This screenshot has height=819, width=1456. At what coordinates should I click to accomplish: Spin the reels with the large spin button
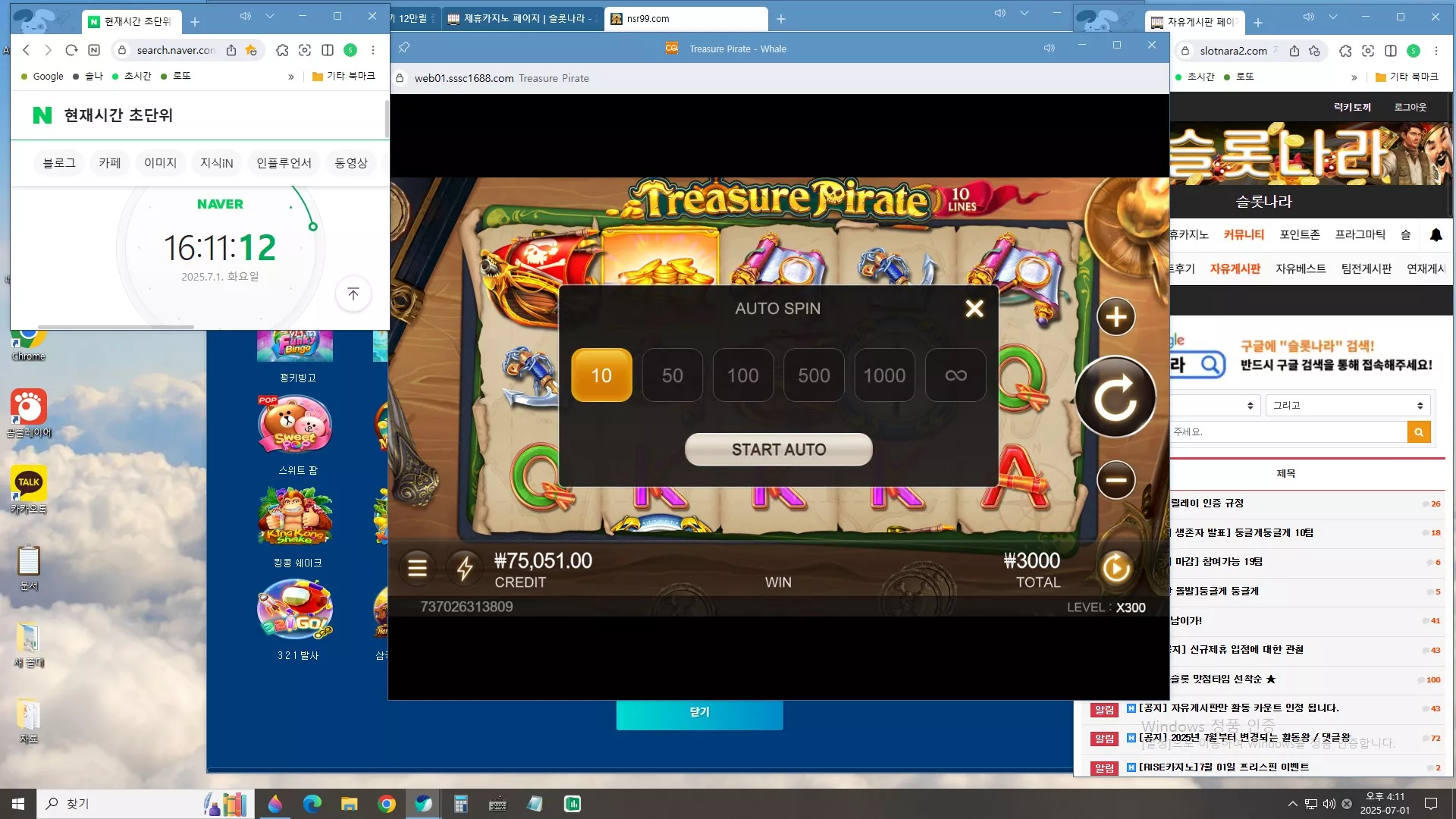click(1116, 397)
